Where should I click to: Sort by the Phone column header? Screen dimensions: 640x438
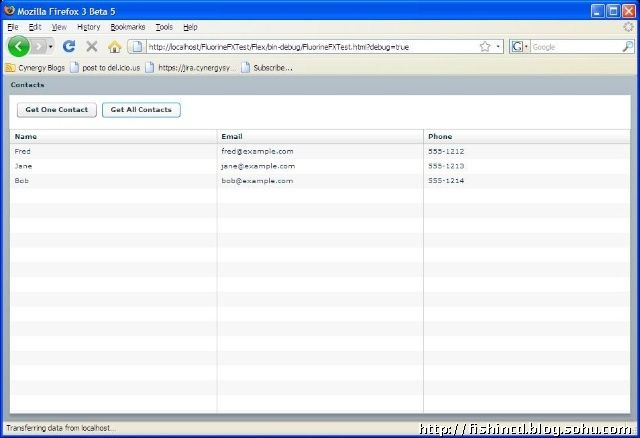pyautogui.click(x=527, y=136)
